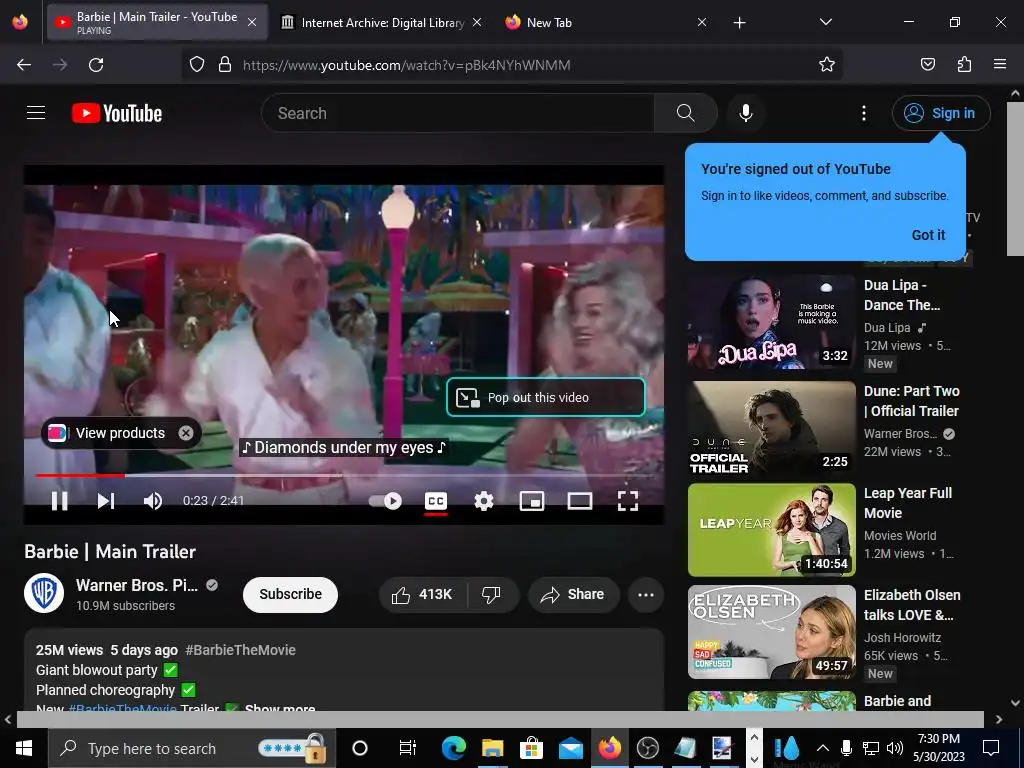Open YouTube settings three-dot menu

point(863,113)
